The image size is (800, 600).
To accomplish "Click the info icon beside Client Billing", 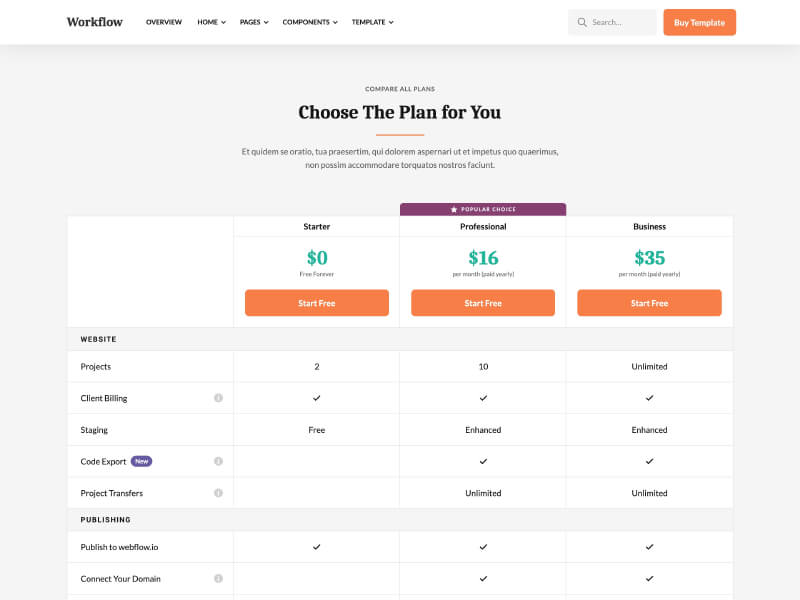I will click(218, 398).
